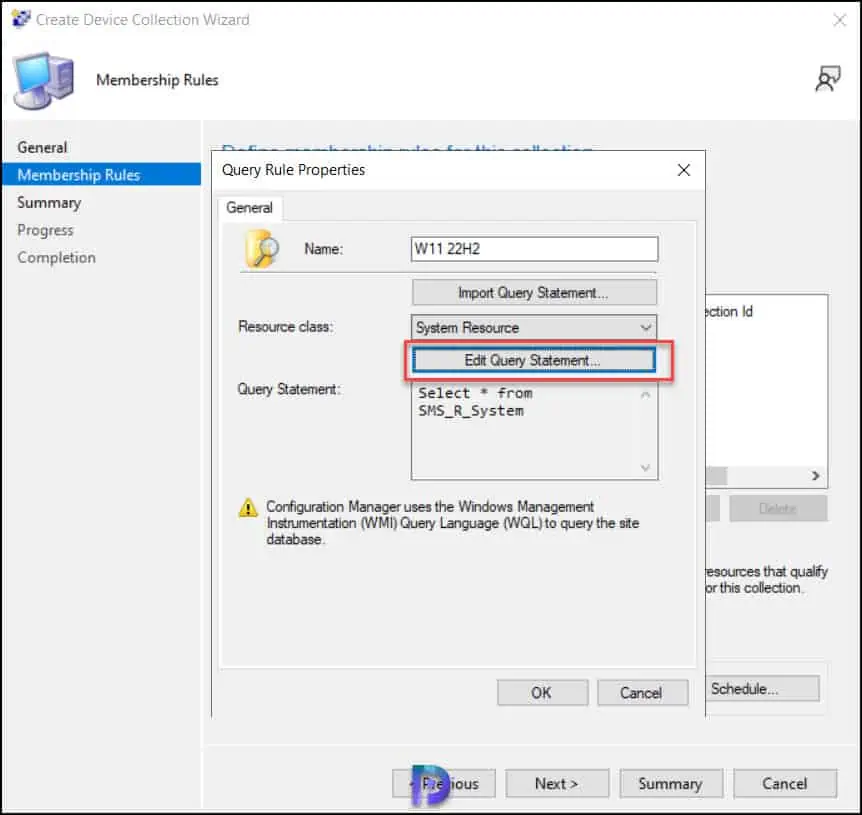Click the Query Statement label text

(289, 389)
